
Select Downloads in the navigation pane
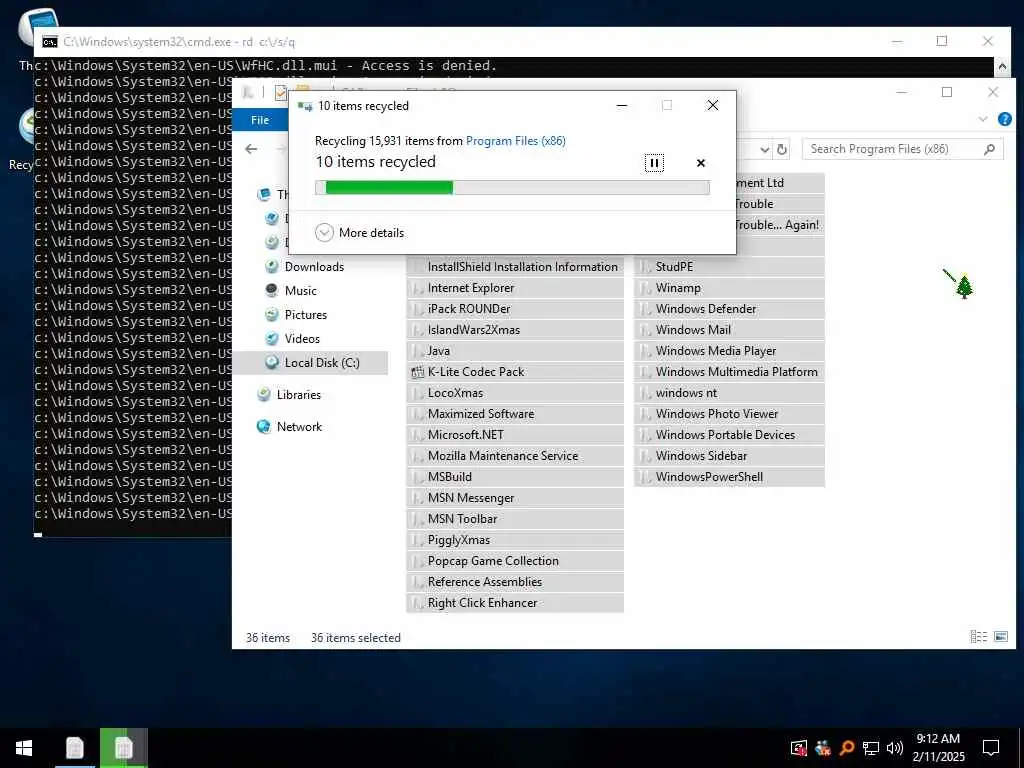pyautogui.click(x=314, y=266)
